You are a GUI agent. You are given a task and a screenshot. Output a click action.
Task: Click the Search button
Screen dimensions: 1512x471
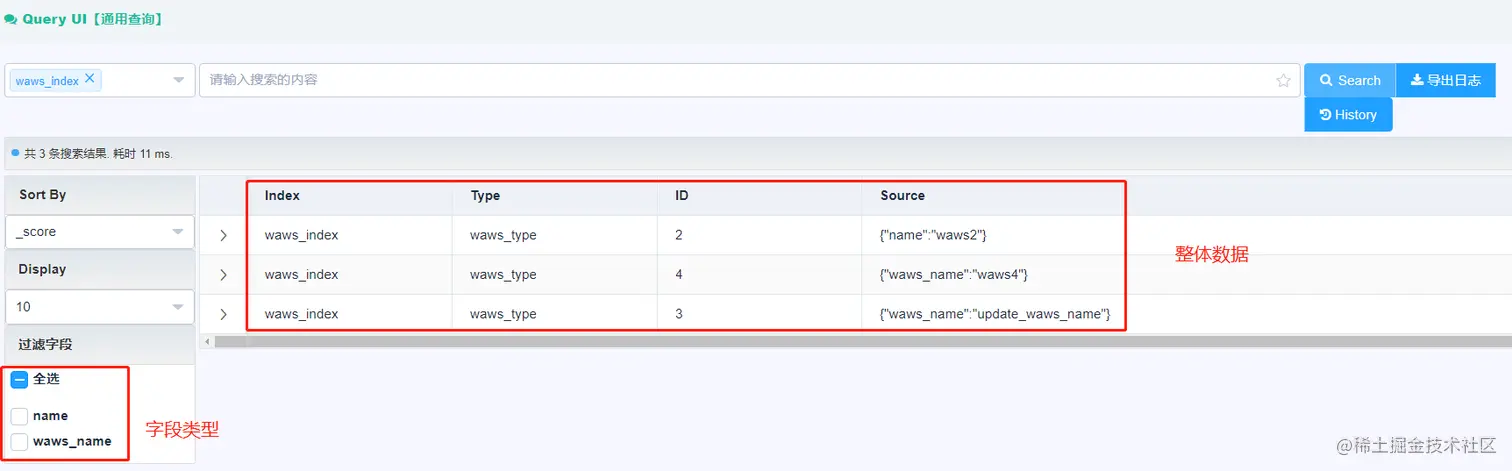tap(1349, 80)
